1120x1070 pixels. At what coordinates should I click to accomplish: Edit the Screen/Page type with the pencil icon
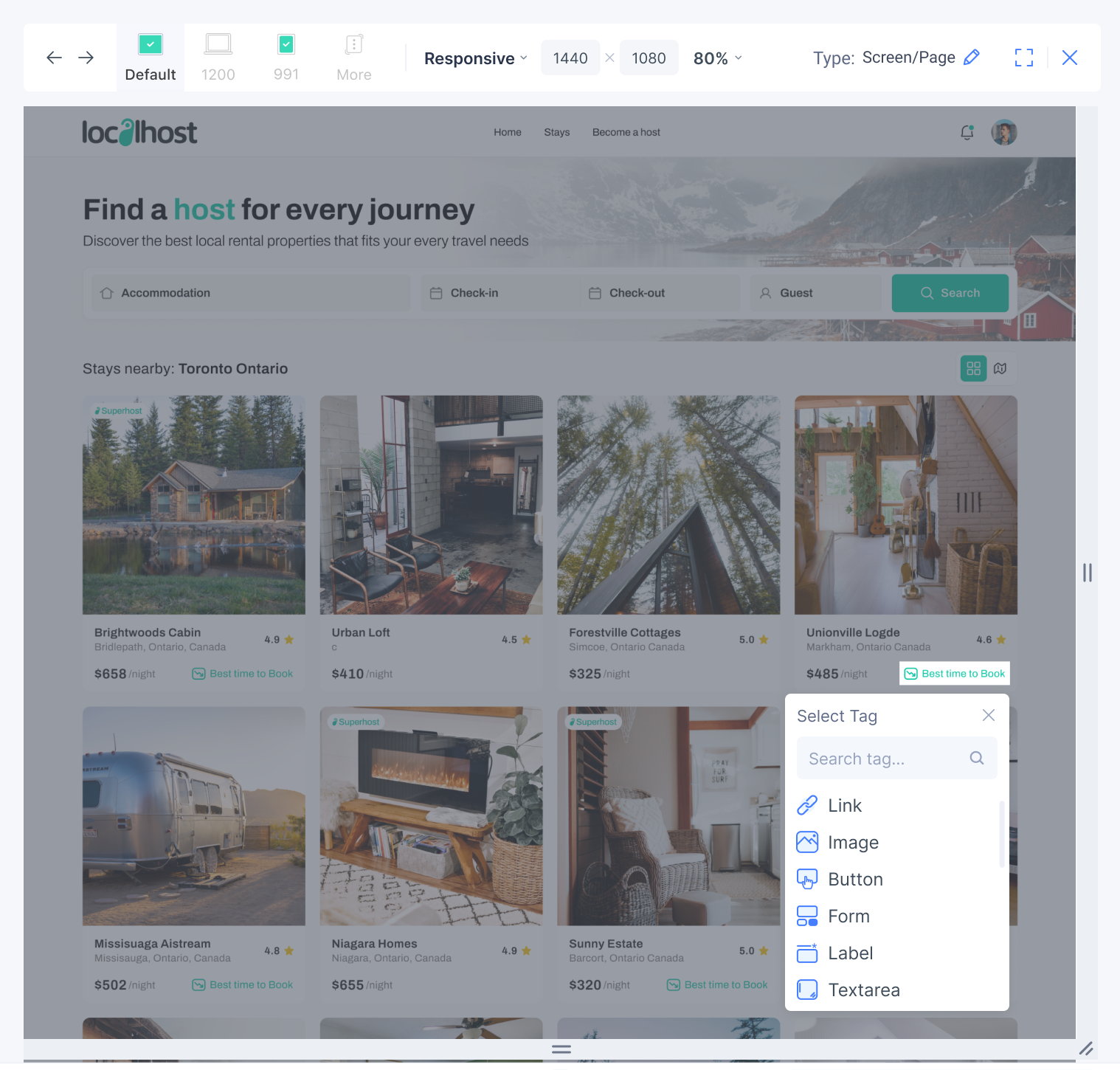972,58
